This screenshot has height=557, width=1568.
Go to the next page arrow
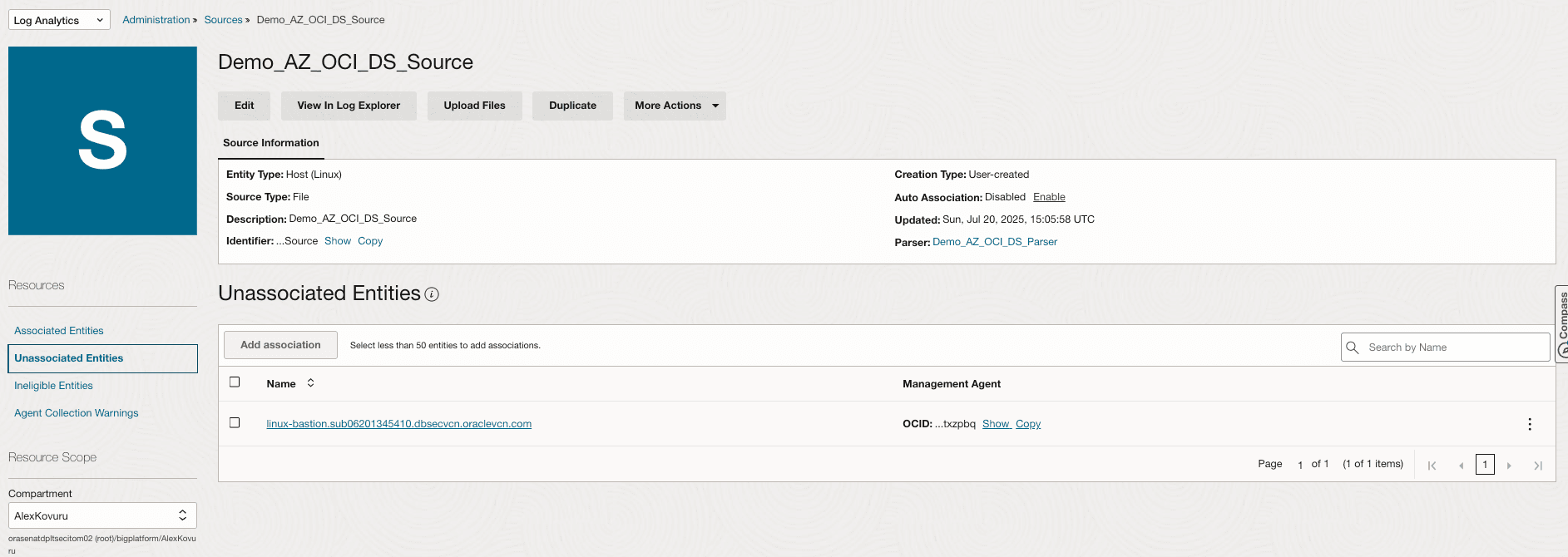(x=1509, y=466)
